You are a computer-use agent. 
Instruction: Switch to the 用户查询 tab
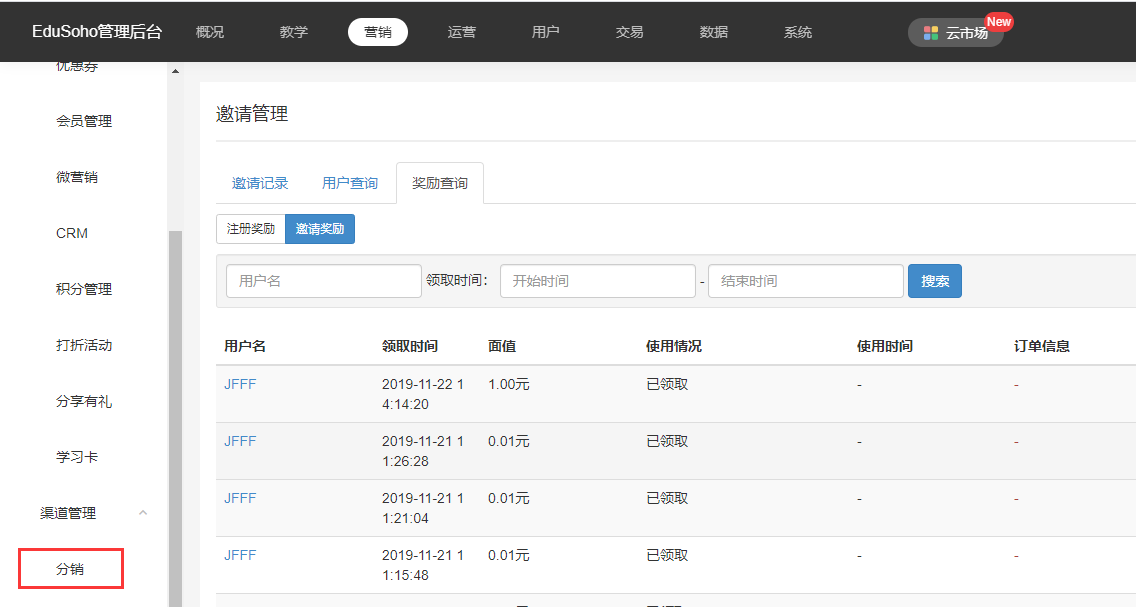click(350, 183)
